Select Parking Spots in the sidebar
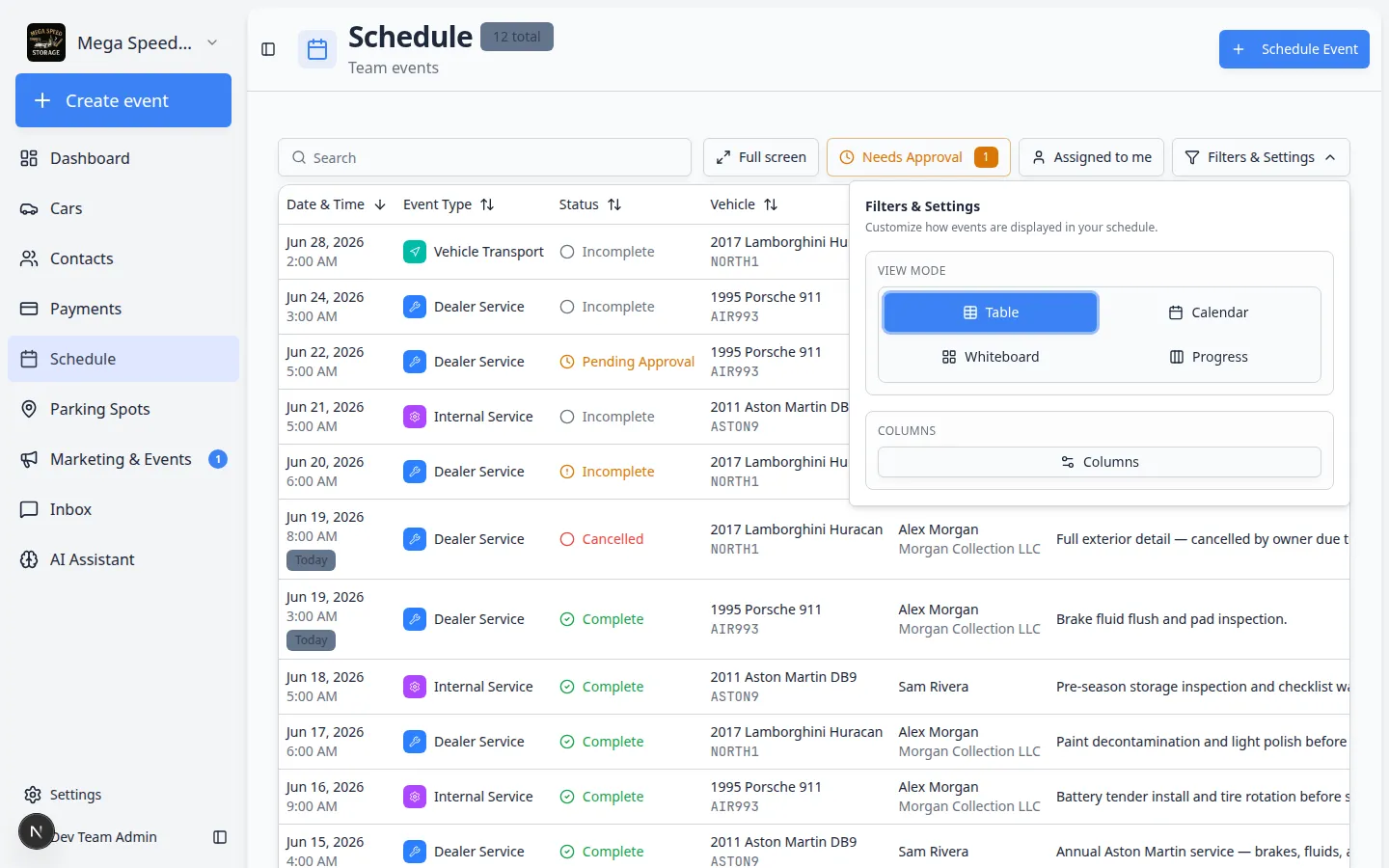 click(123, 409)
